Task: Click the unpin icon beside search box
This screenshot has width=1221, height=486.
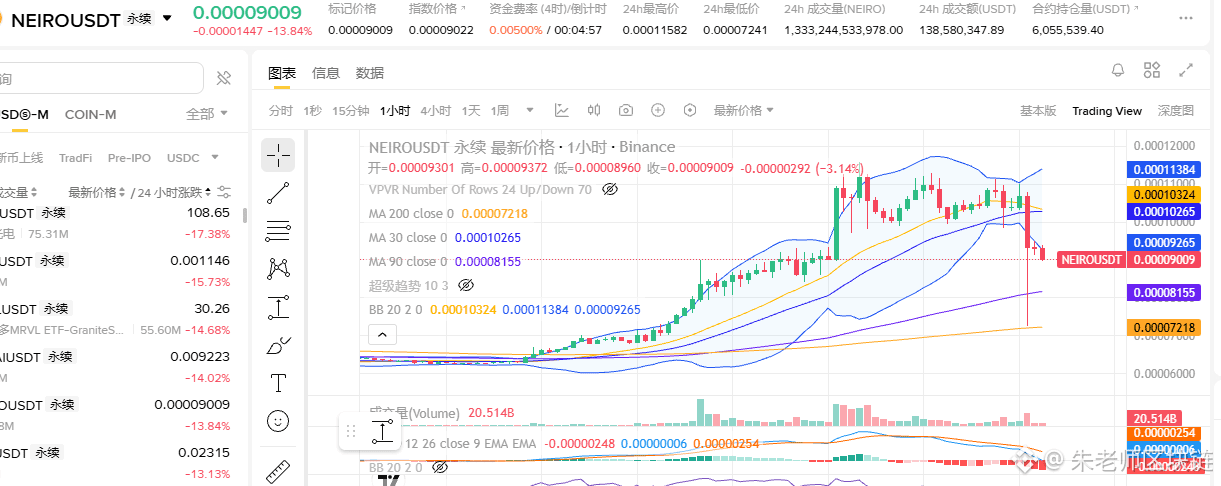Action: [x=224, y=78]
